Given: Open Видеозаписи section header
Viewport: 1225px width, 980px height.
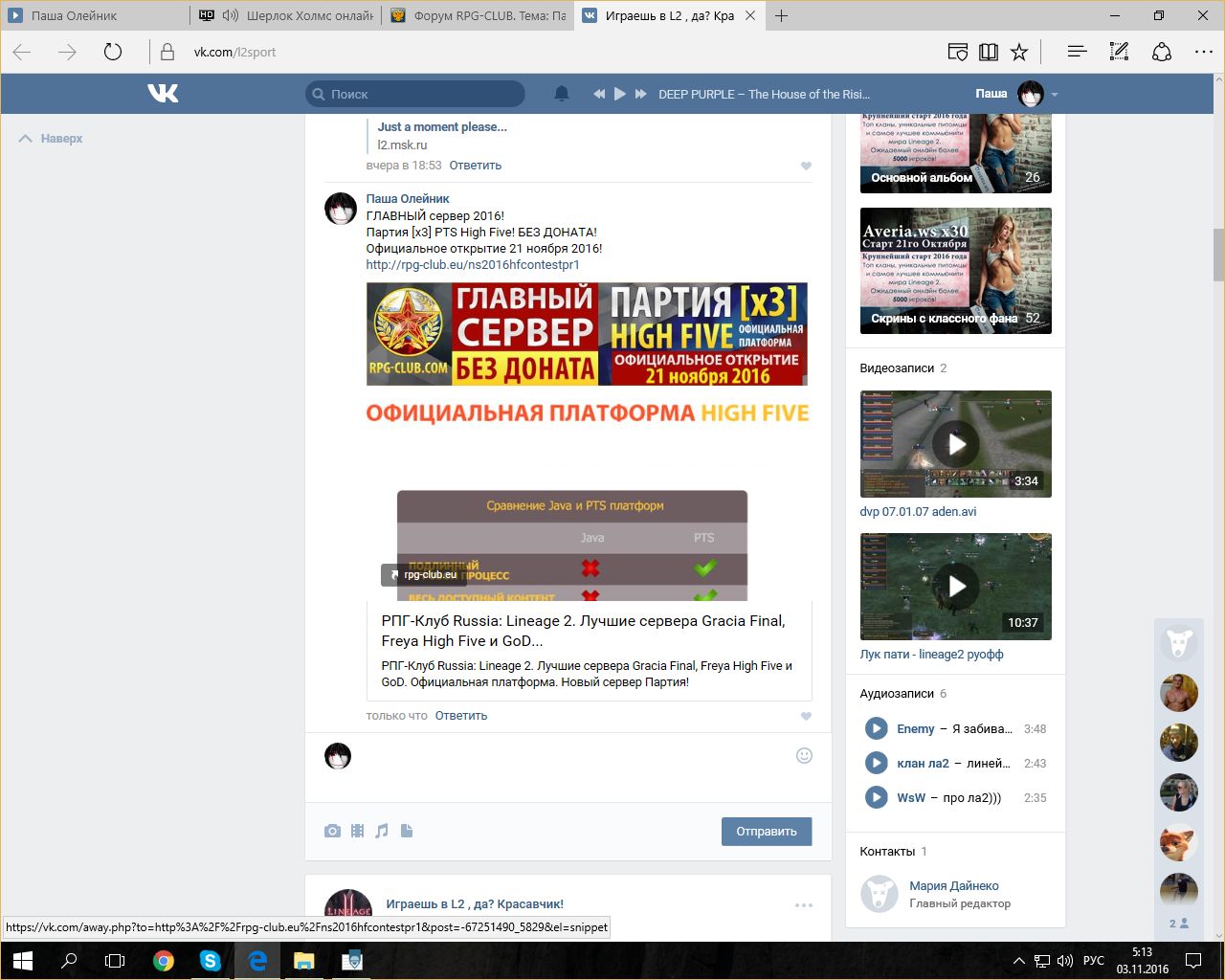Looking at the screenshot, I should pyautogui.click(x=897, y=368).
